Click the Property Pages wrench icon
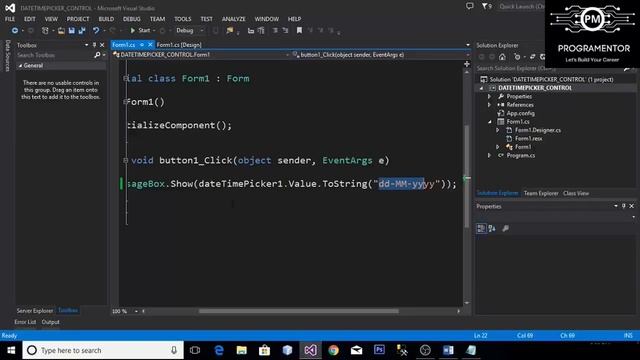The height and width of the screenshot is (360, 640). pyautogui.click(x=505, y=229)
